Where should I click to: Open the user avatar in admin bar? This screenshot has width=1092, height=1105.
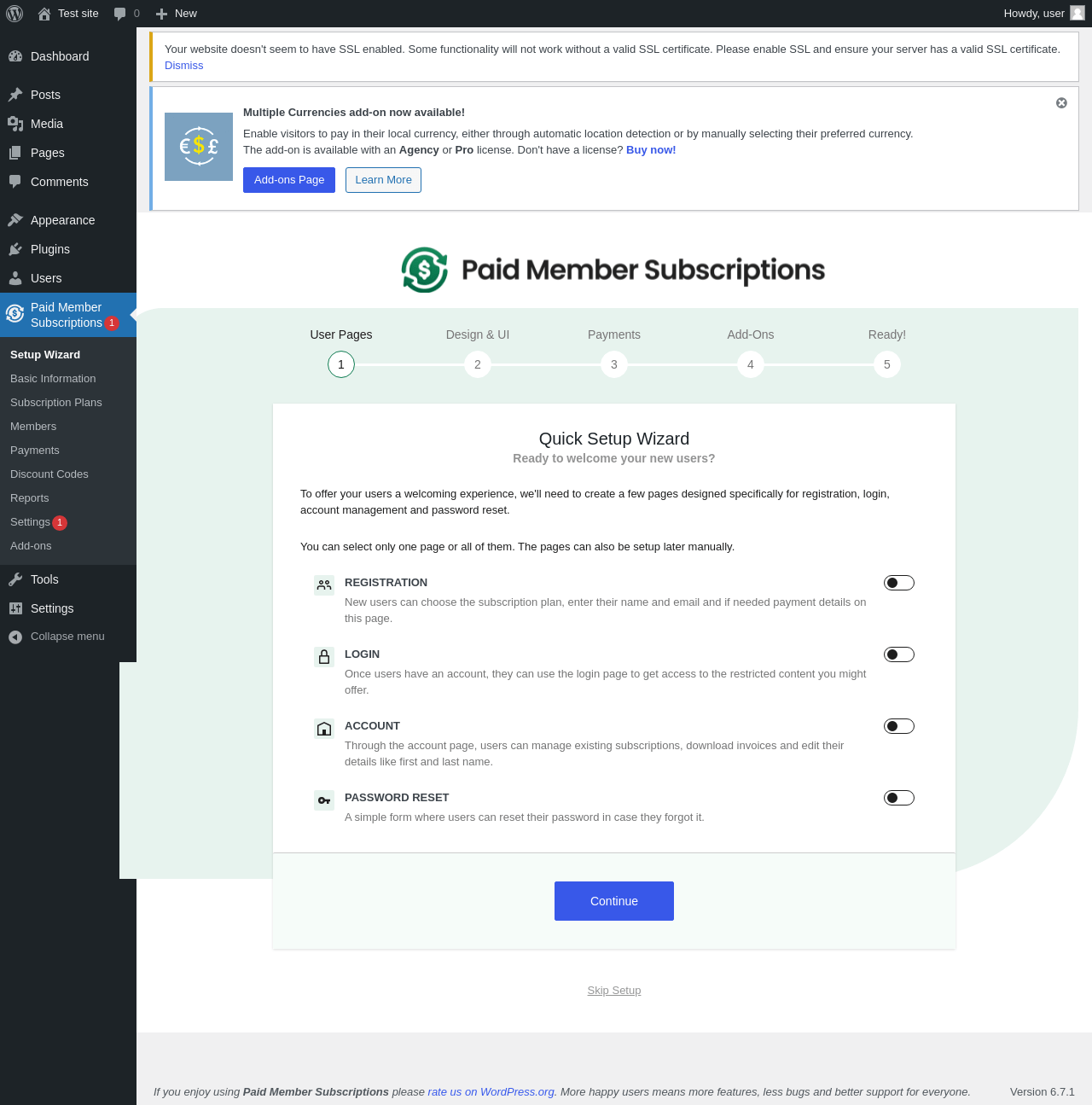(1077, 13)
